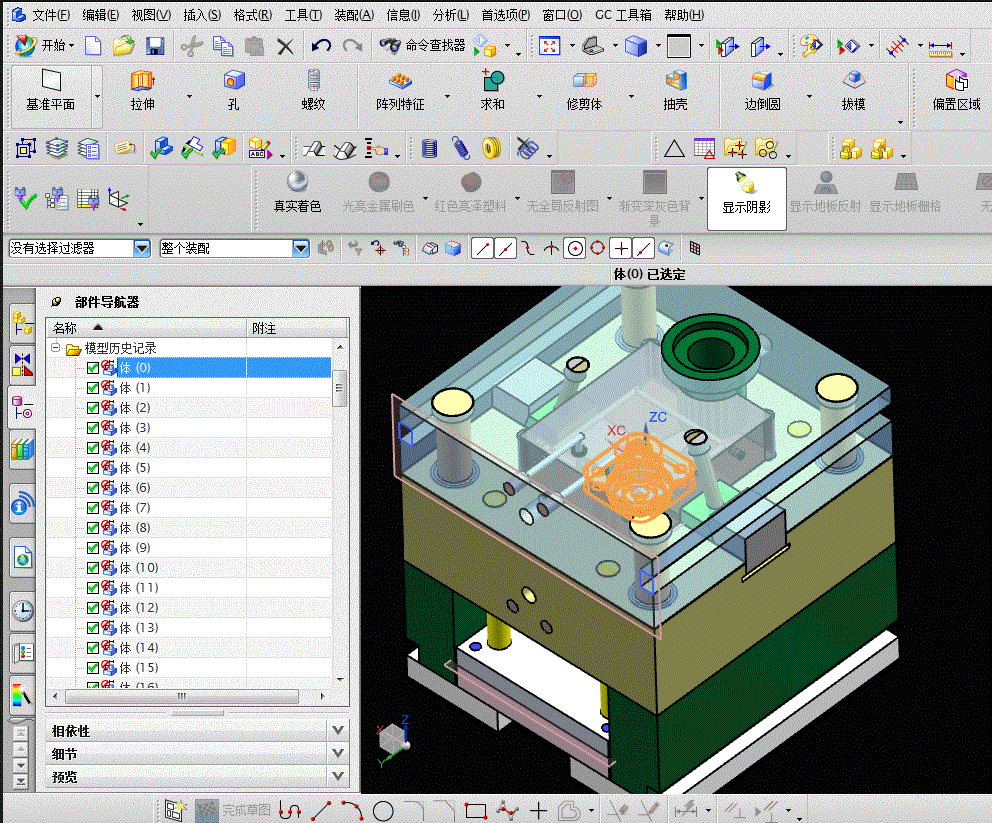This screenshot has height=823, width=992.
Task: Open the Assemblies (装配) menu
Action: click(x=354, y=15)
